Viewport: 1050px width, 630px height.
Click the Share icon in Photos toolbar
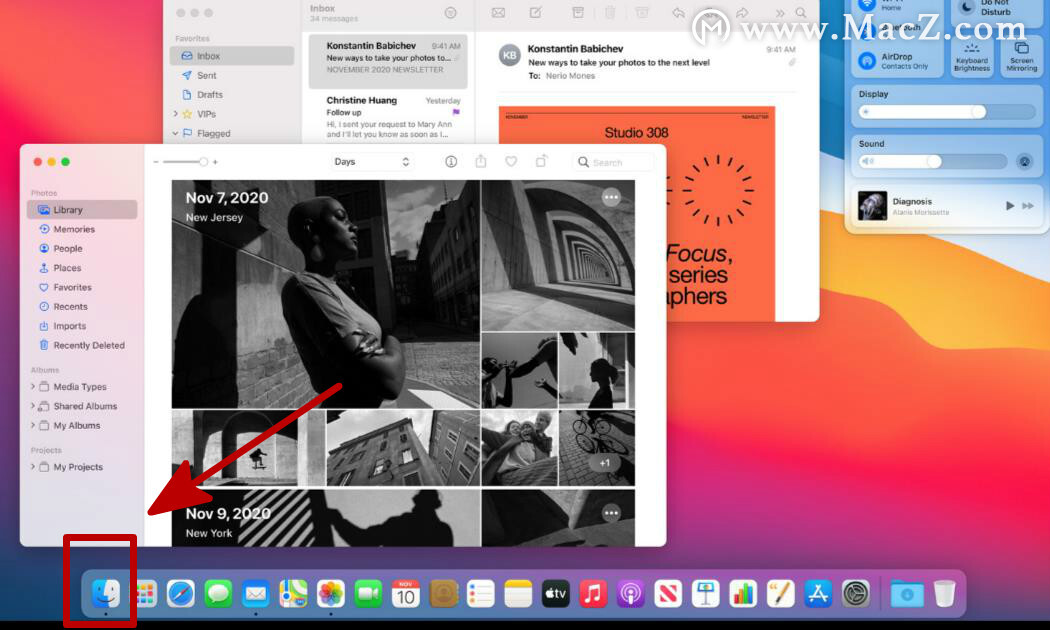click(x=481, y=162)
